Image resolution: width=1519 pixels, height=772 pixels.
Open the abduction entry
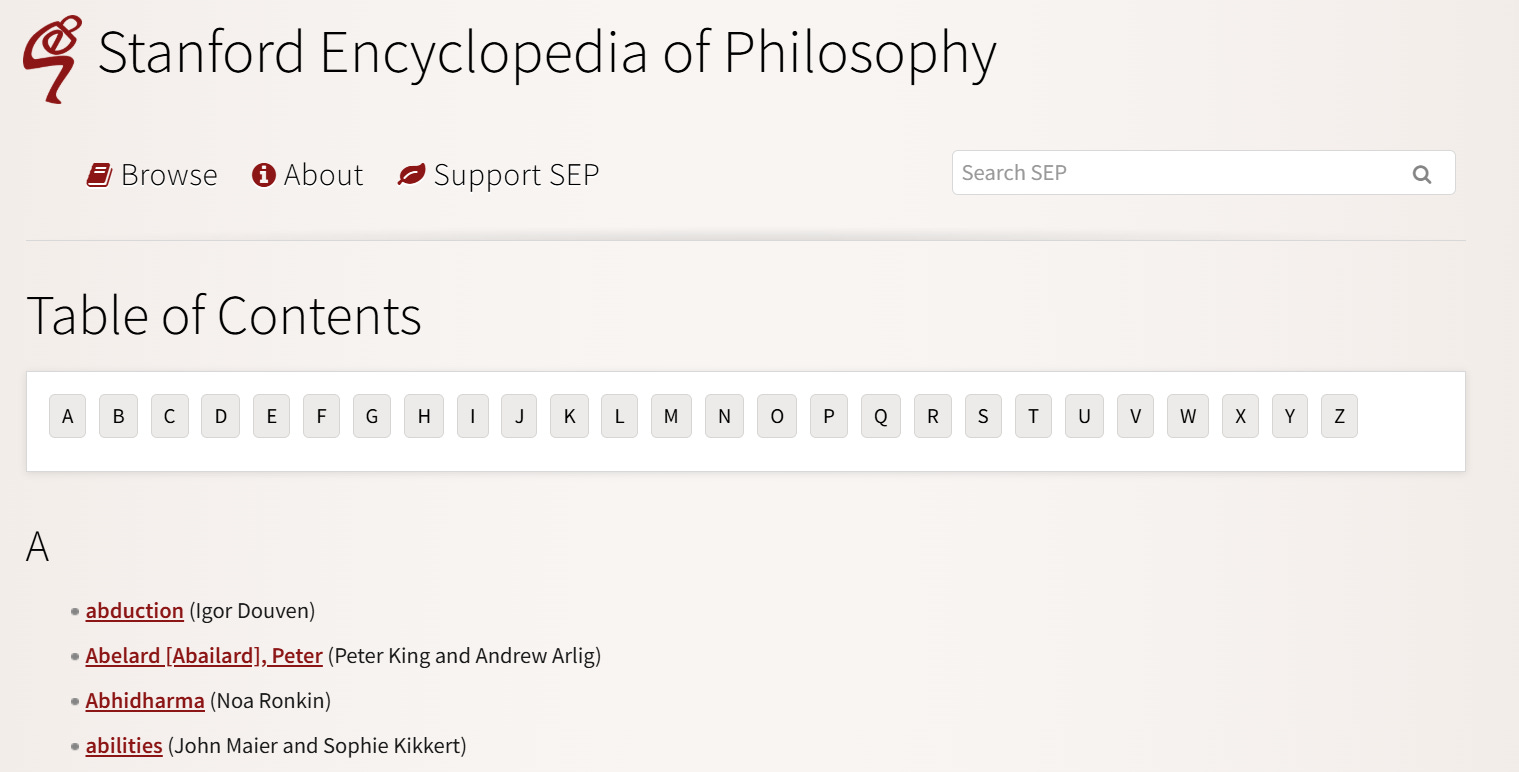(135, 610)
